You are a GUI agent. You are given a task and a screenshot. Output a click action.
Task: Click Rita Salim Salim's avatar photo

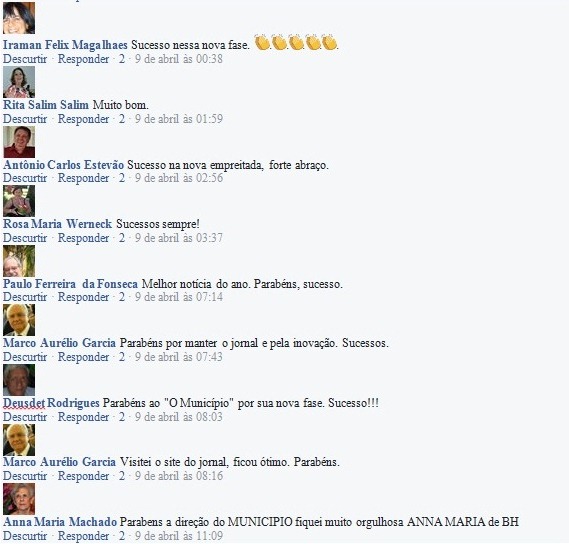pos(19,82)
